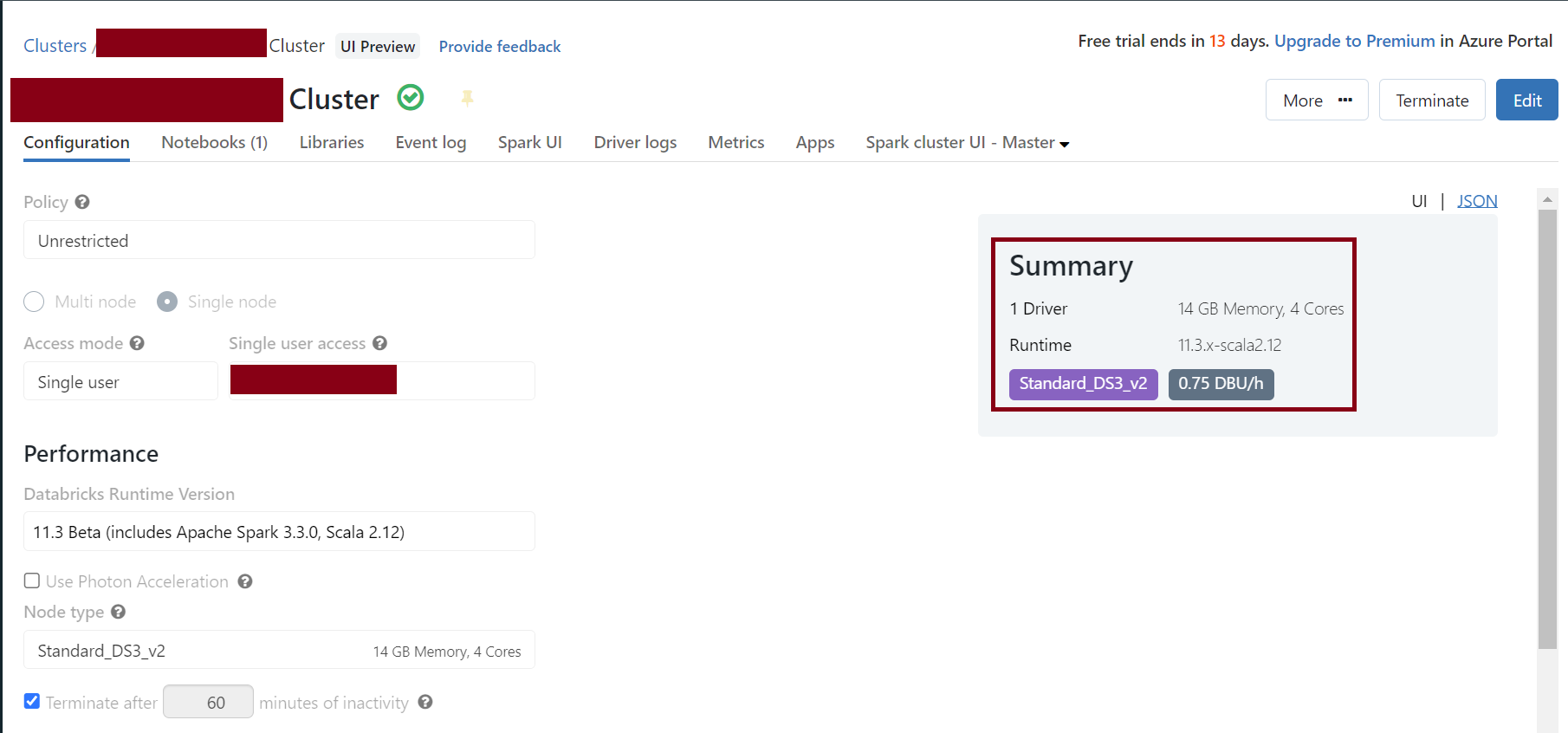The width and height of the screenshot is (1568, 733).
Task: Open the Access mode help icon
Action: (x=137, y=343)
